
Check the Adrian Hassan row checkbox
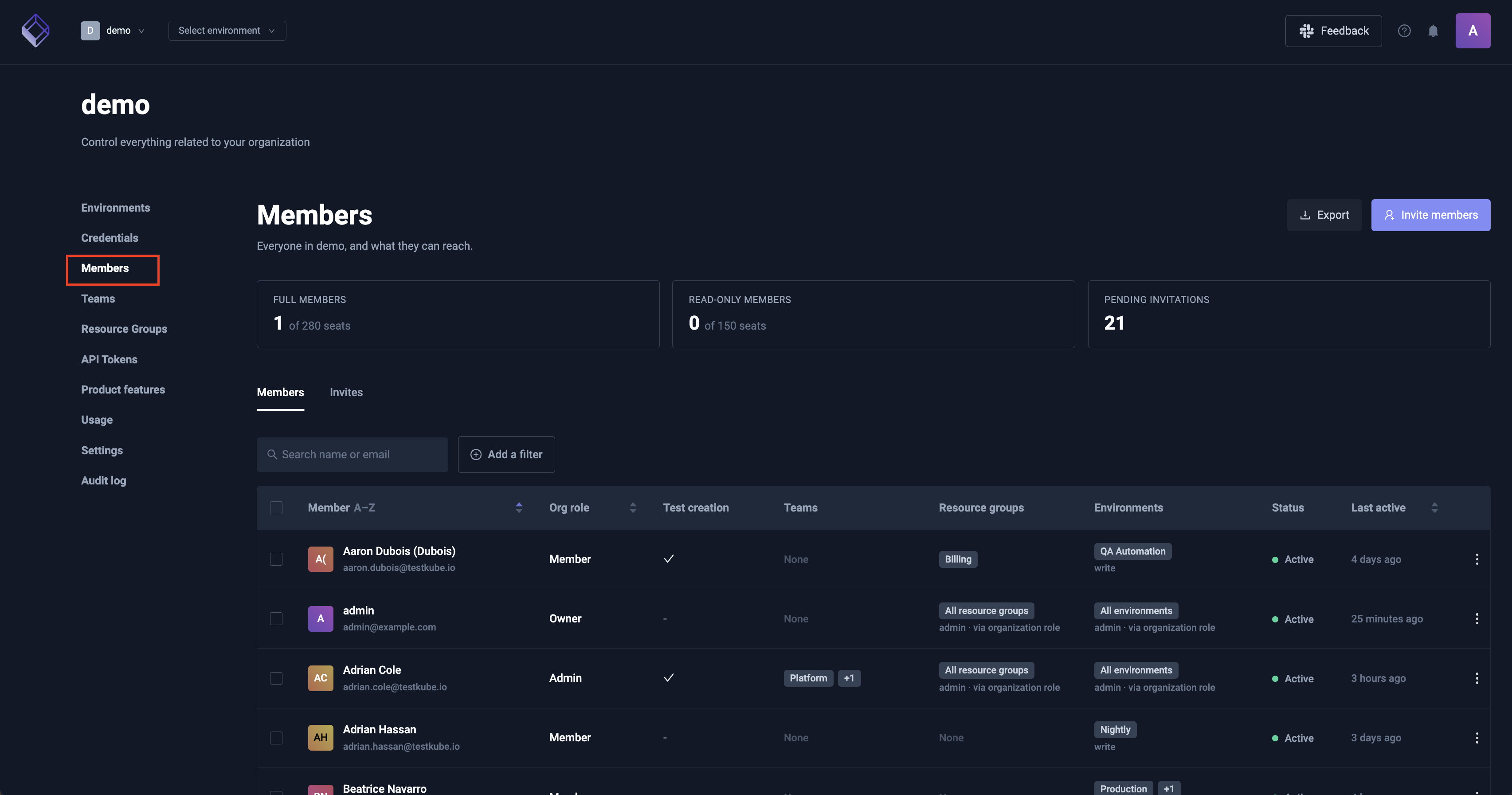tap(276, 737)
